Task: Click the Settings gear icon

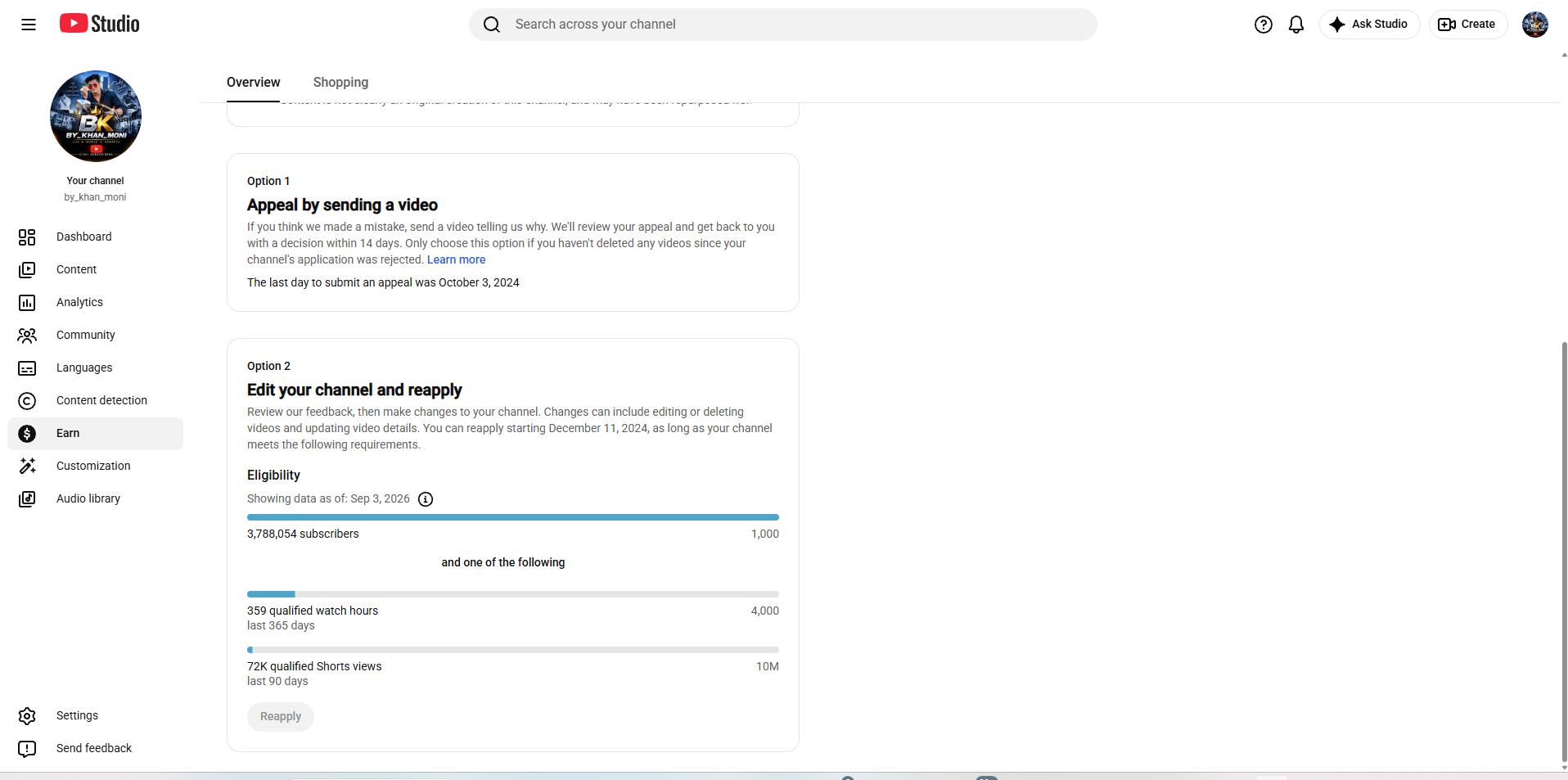Action: pos(27,716)
